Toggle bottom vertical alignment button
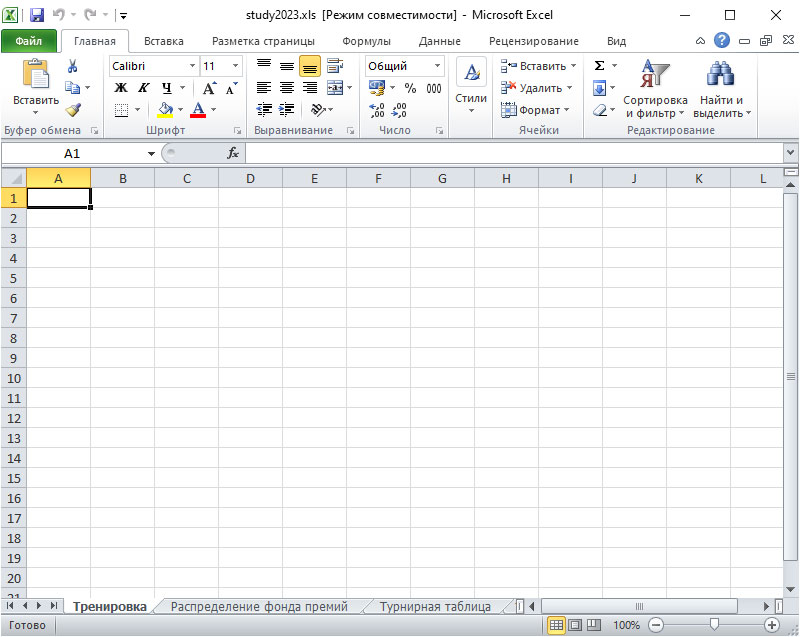This screenshot has height=637, width=800. 310,66
